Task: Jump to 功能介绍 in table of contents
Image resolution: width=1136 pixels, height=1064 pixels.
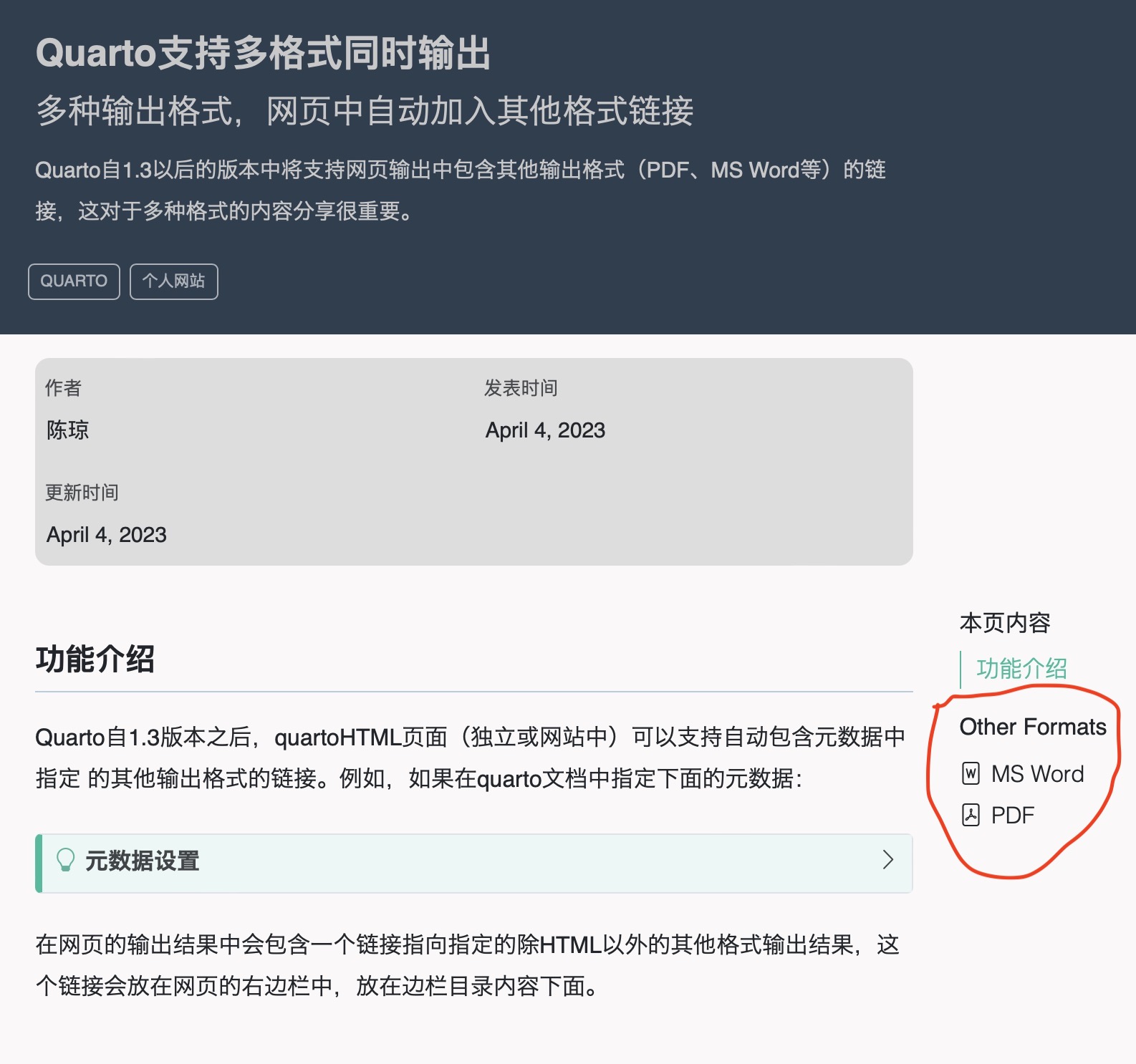Action: click(1021, 669)
